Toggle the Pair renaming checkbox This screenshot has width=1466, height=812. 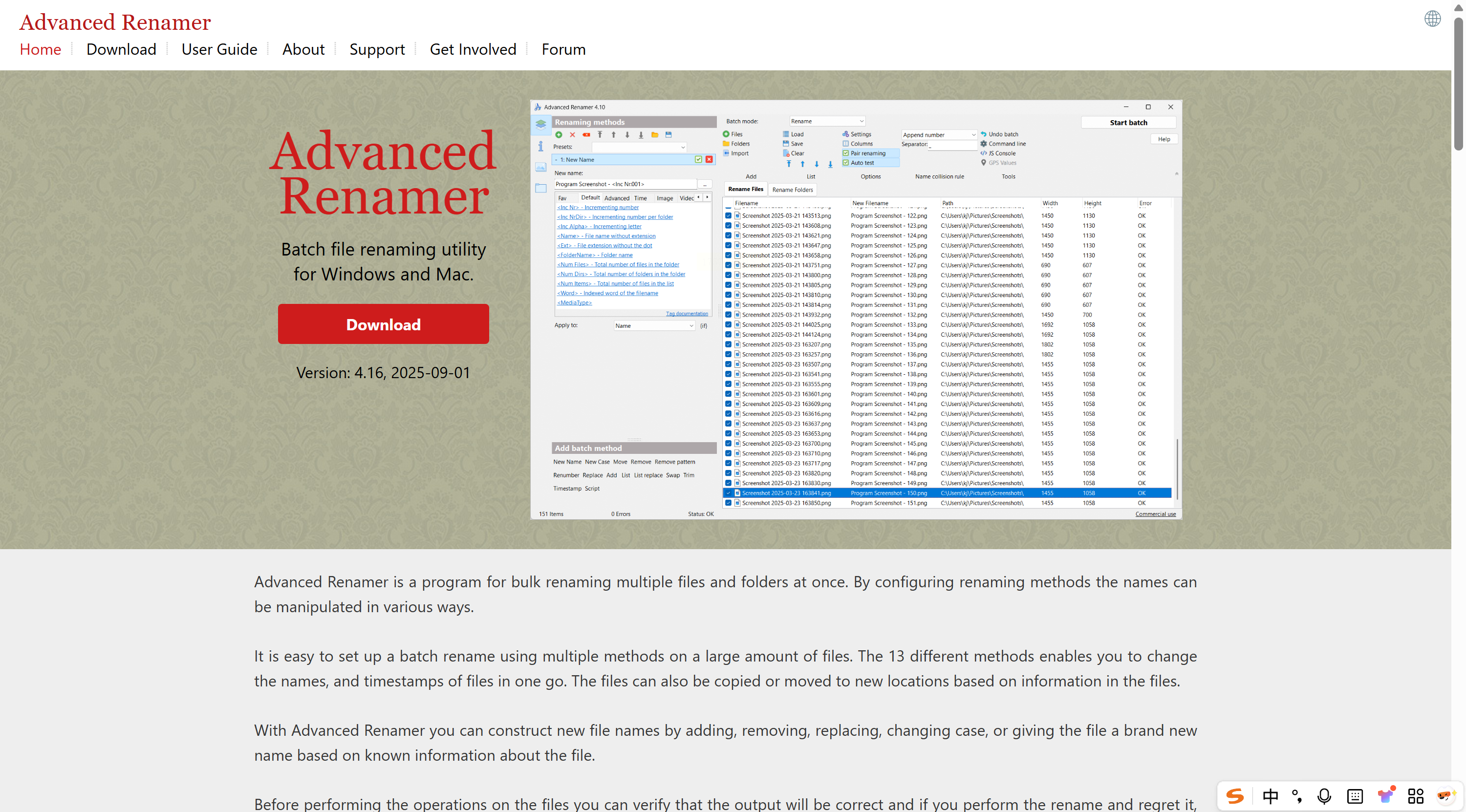click(846, 153)
